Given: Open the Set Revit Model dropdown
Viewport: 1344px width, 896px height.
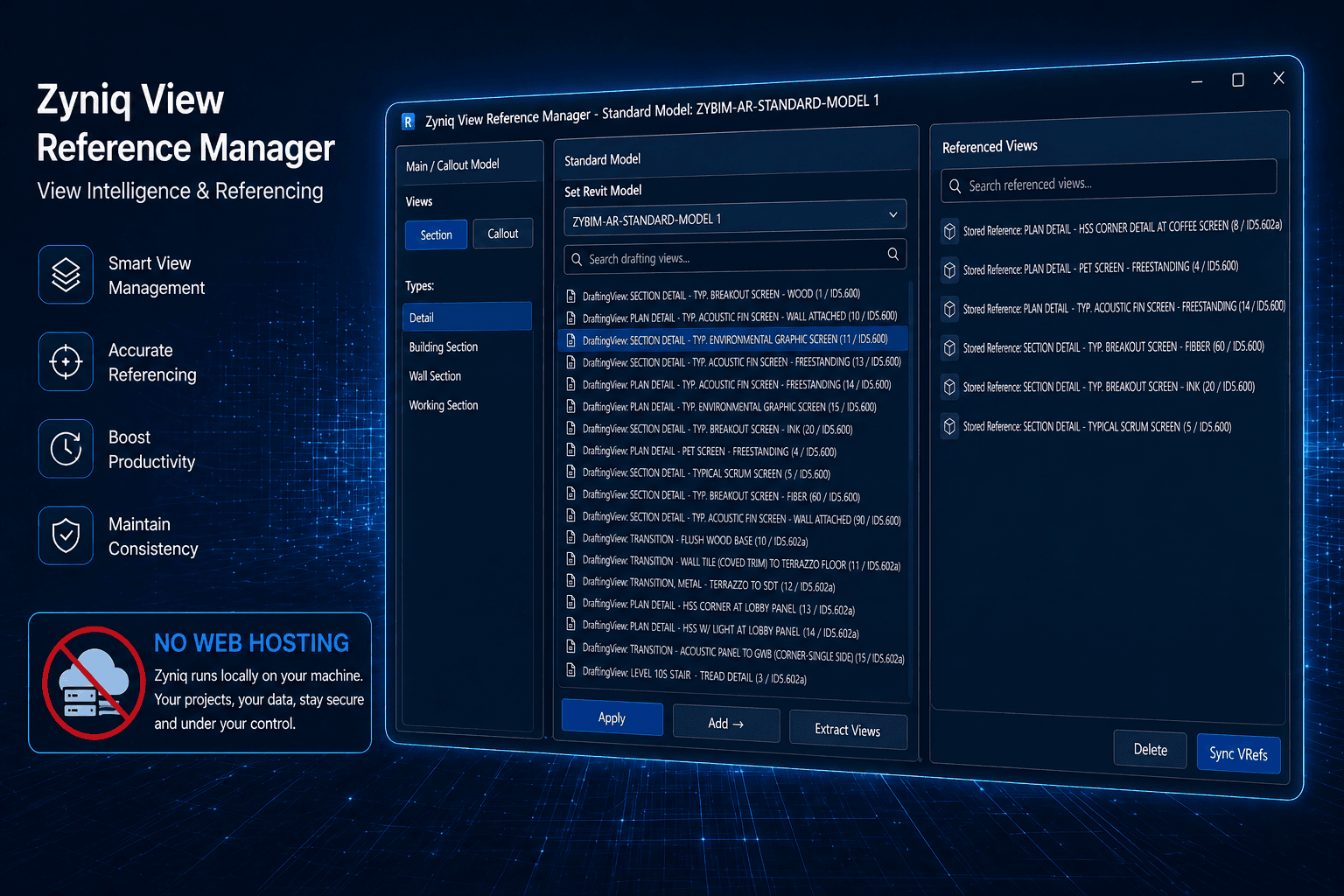Looking at the screenshot, I should tap(735, 218).
